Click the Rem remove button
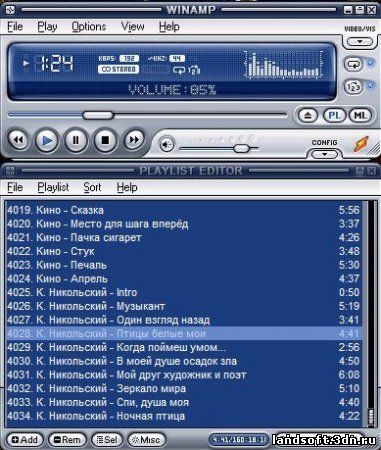 click(67, 440)
